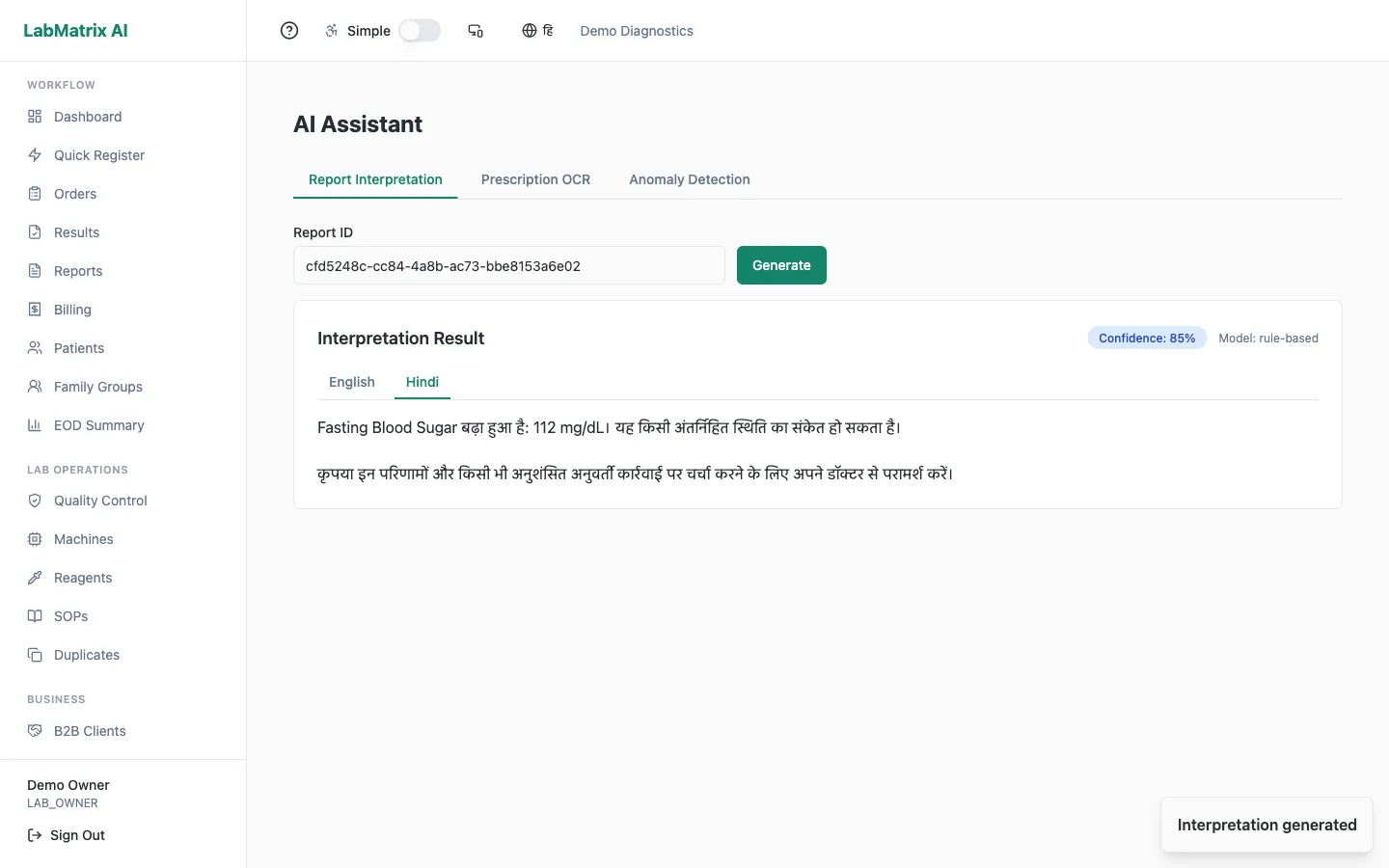Click the LAB_OWNER role label
Screen dimensions: 1389x868
click(x=63, y=803)
